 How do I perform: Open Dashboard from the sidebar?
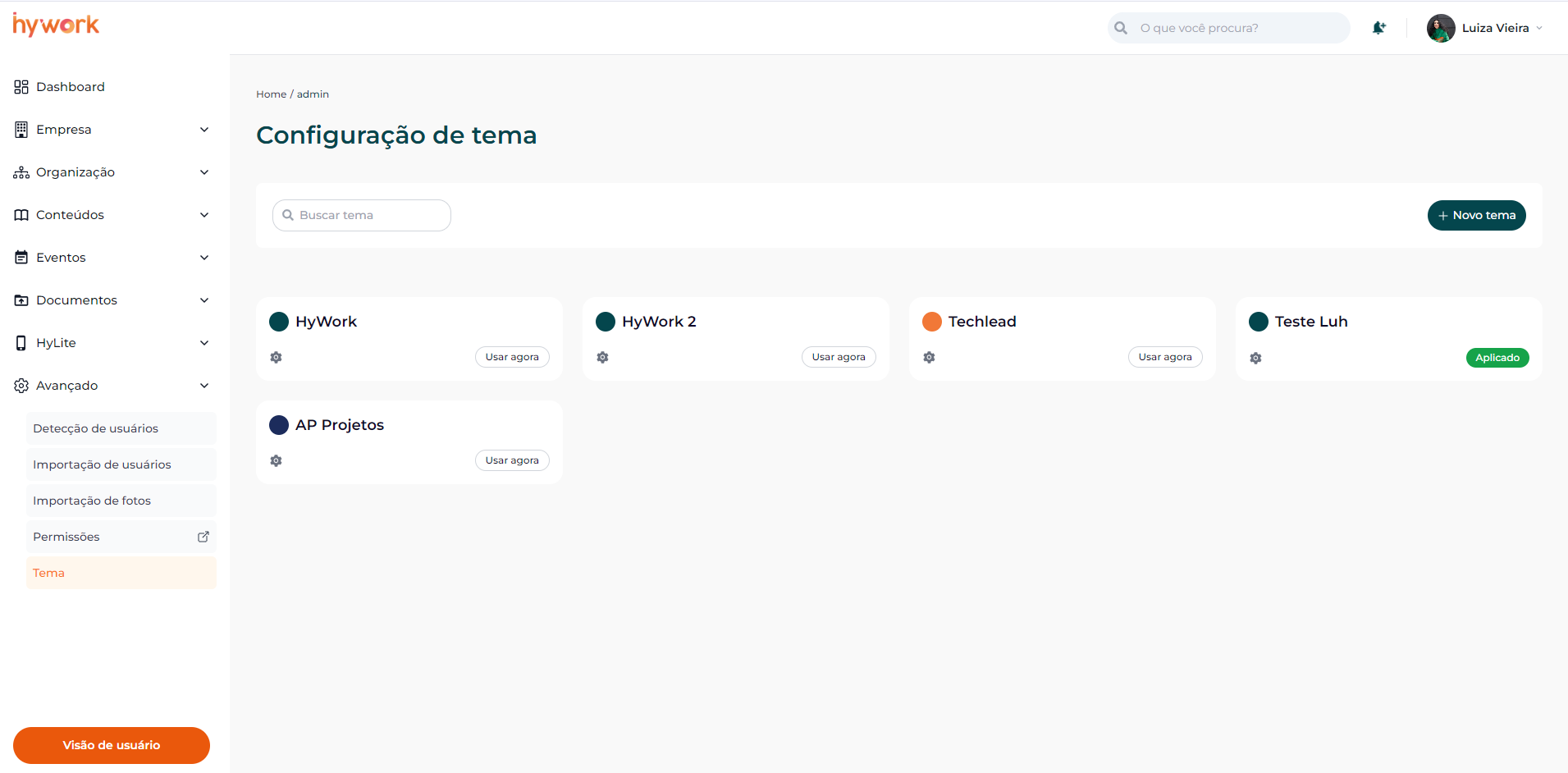coord(71,87)
